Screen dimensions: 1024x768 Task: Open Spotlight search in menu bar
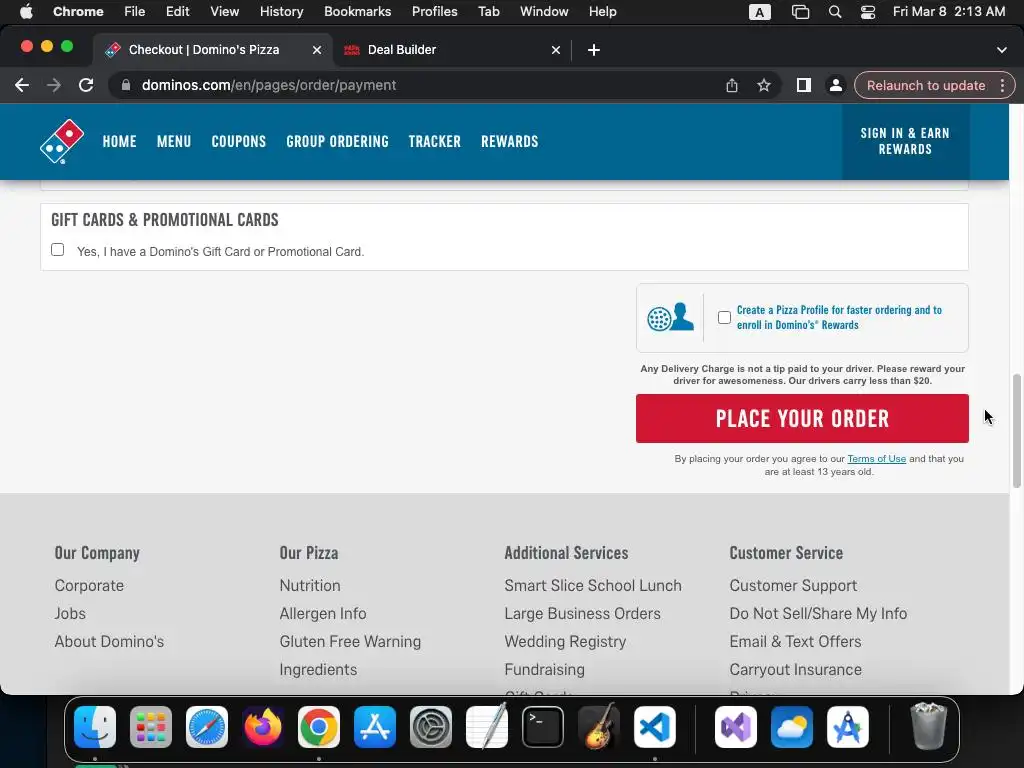click(835, 12)
